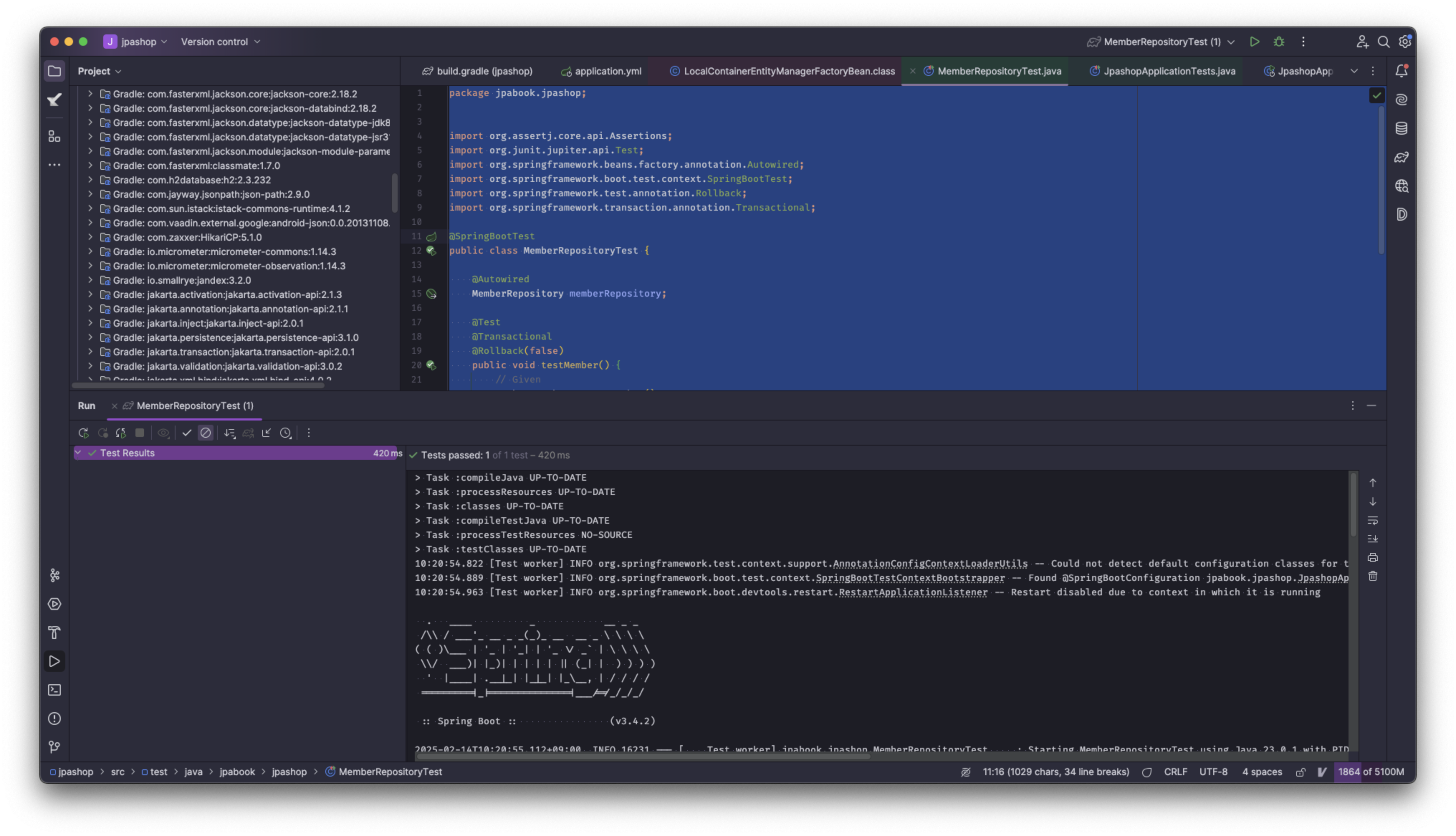Viewport: 1456px width, 836px height.
Task: Toggle soft-wrap in console output
Action: [1373, 521]
